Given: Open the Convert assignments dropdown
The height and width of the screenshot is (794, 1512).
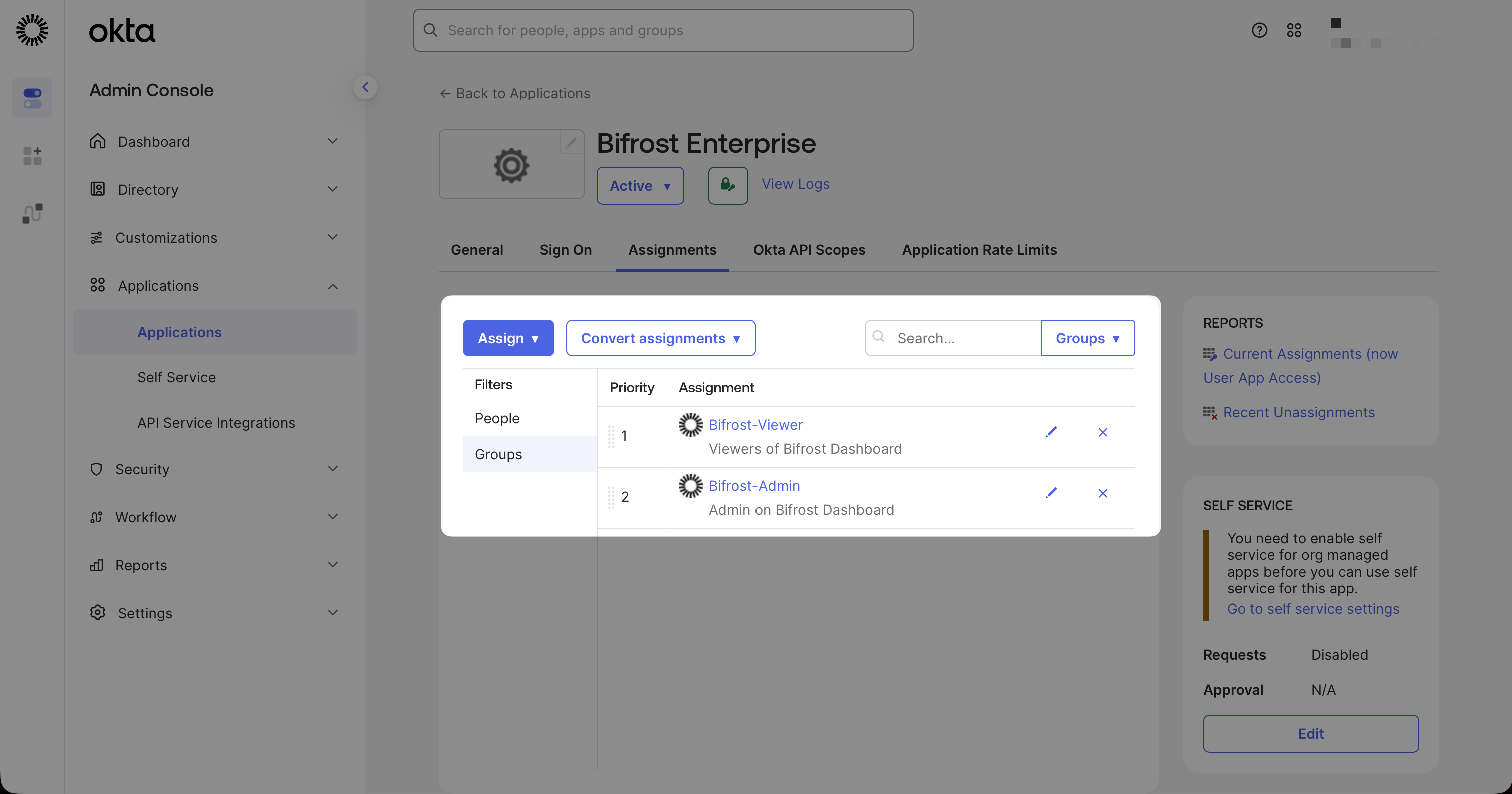Looking at the screenshot, I should (x=660, y=338).
